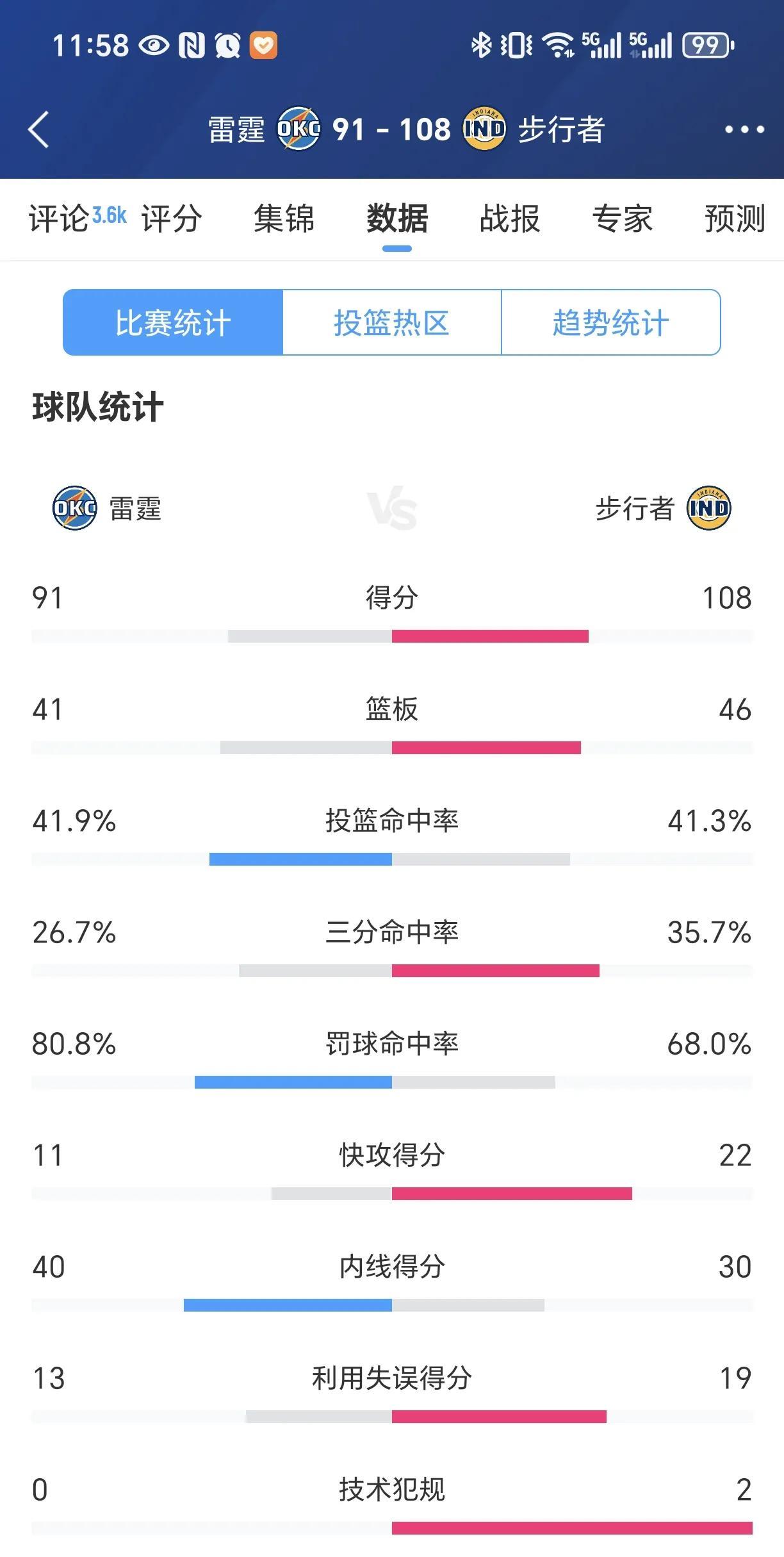Tap the 得分 comparison bar

tap(392, 636)
